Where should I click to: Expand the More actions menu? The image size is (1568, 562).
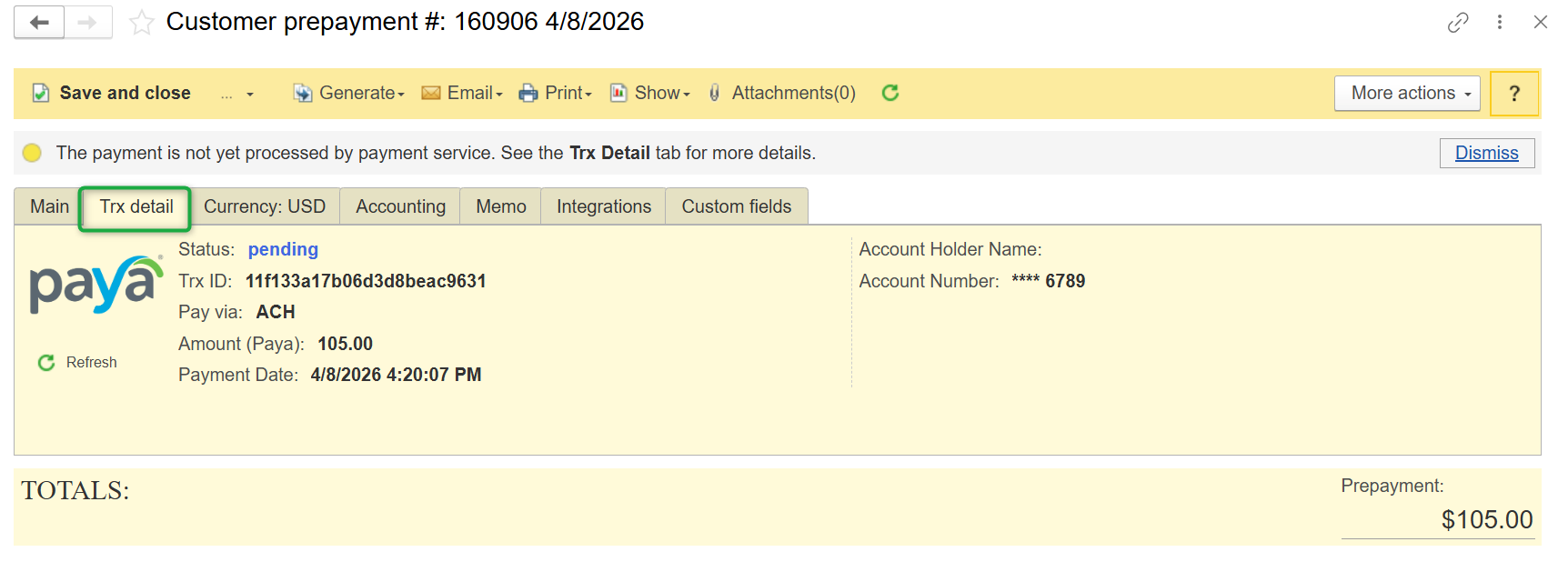(x=1407, y=93)
